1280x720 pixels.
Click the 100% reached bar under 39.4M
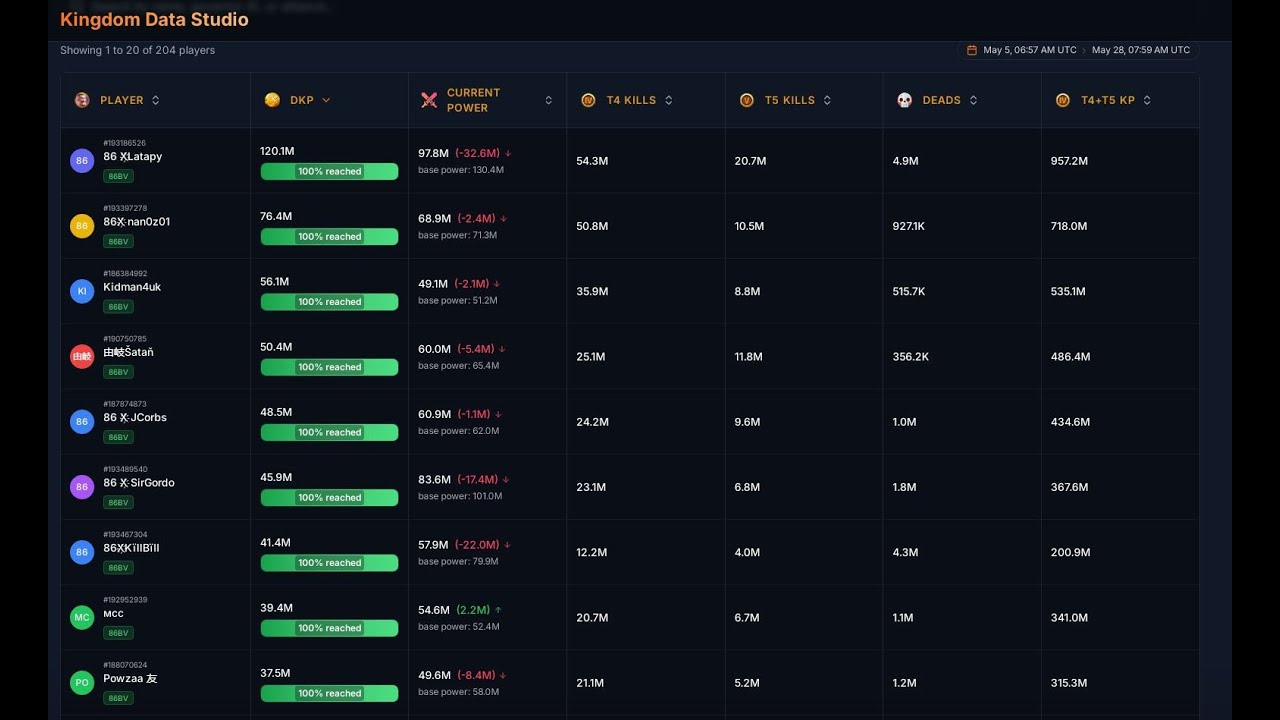click(329, 628)
